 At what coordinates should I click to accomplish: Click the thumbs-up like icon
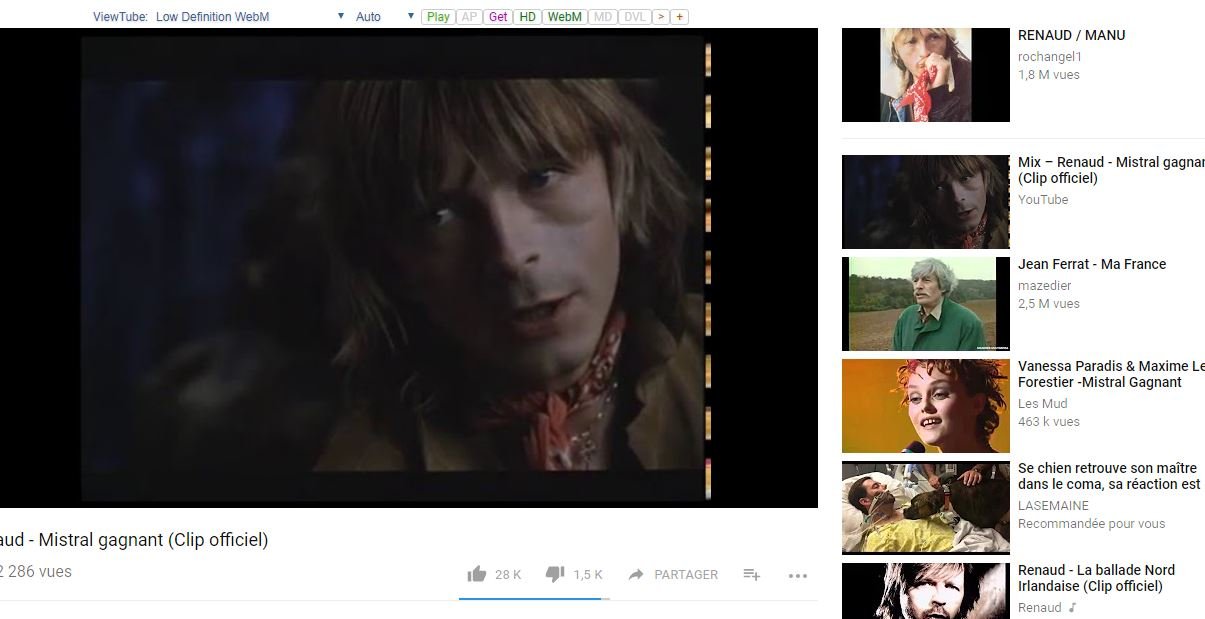[x=477, y=574]
